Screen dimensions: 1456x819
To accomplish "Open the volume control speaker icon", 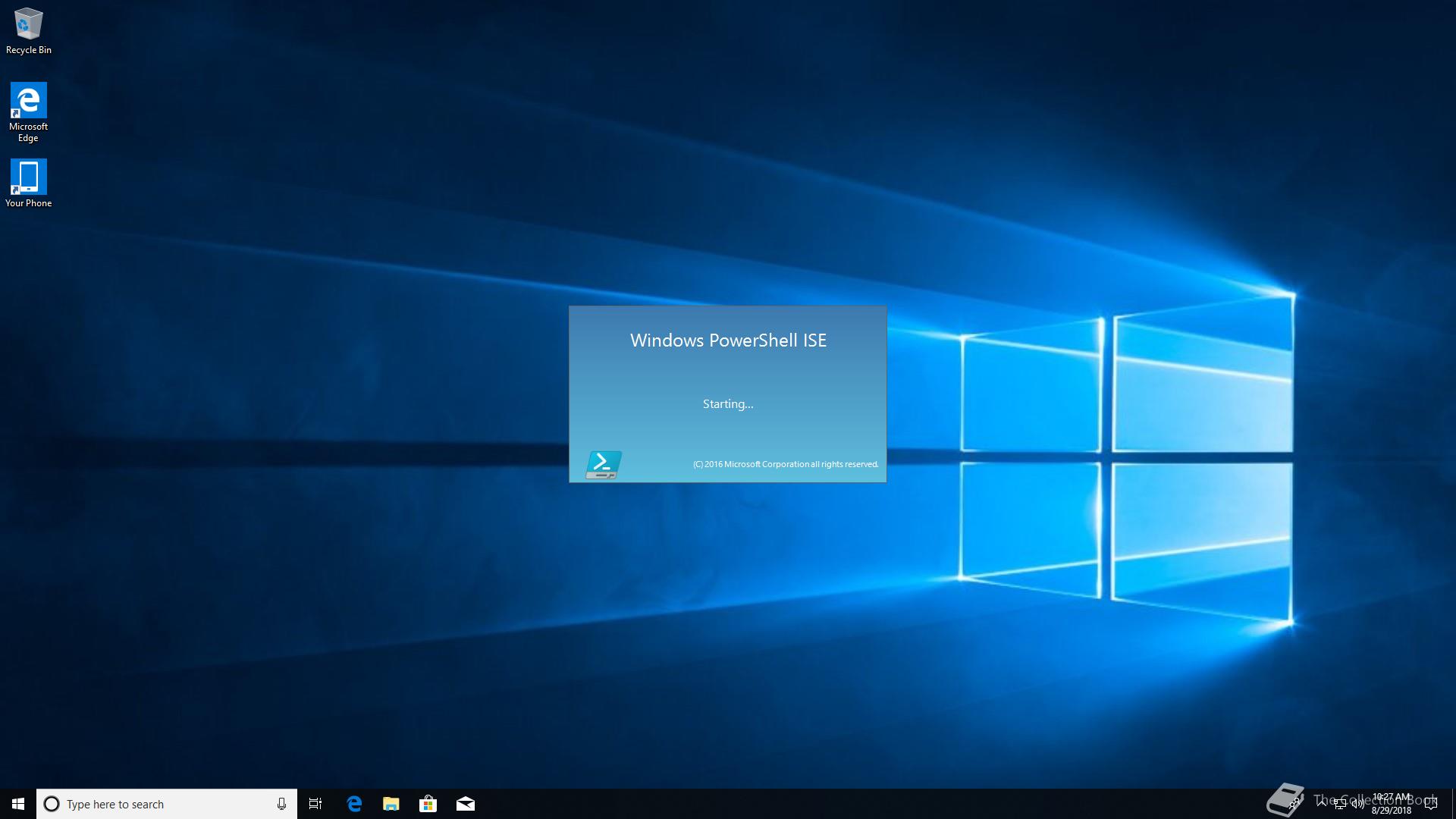I will [1358, 804].
